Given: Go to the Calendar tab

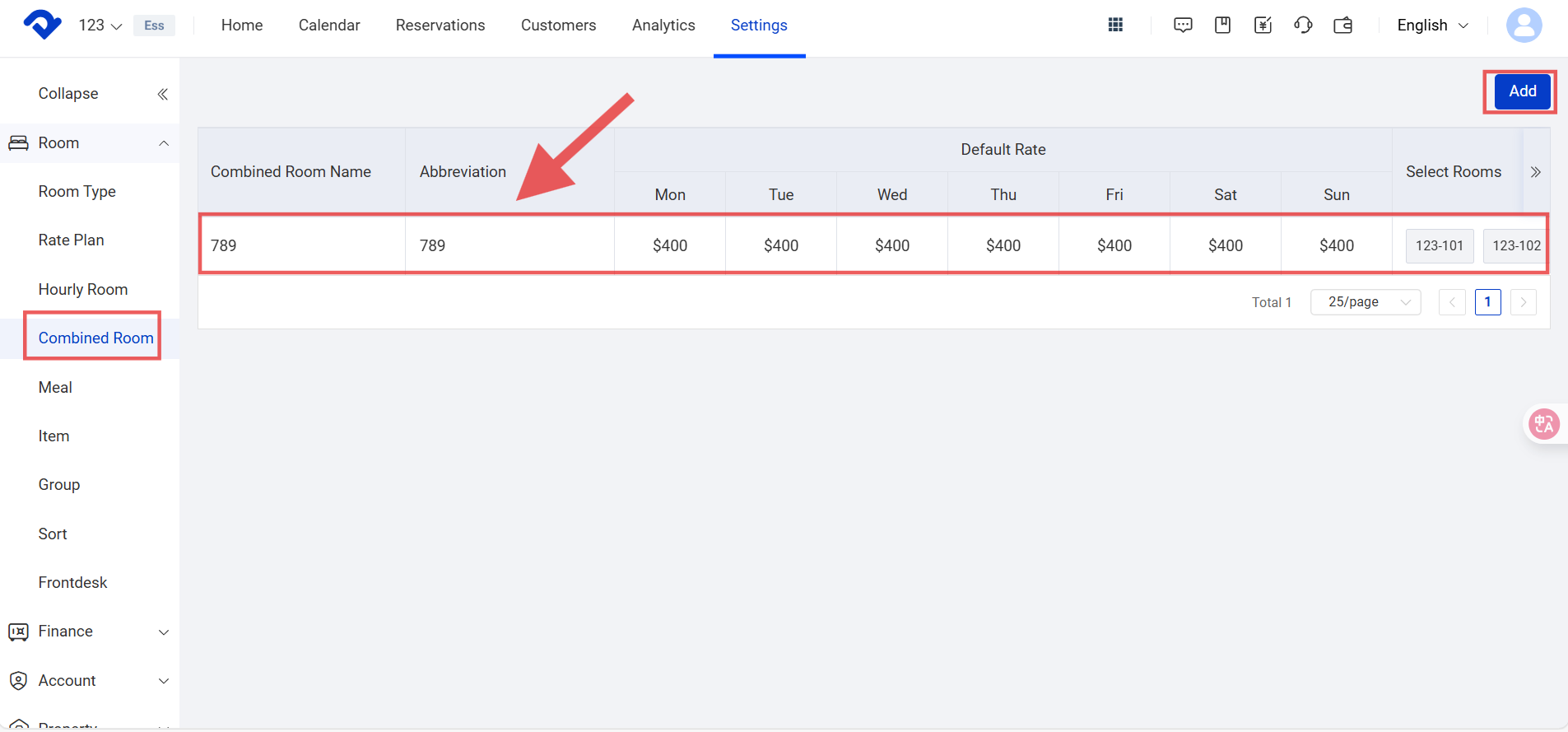Looking at the screenshot, I should [x=329, y=25].
